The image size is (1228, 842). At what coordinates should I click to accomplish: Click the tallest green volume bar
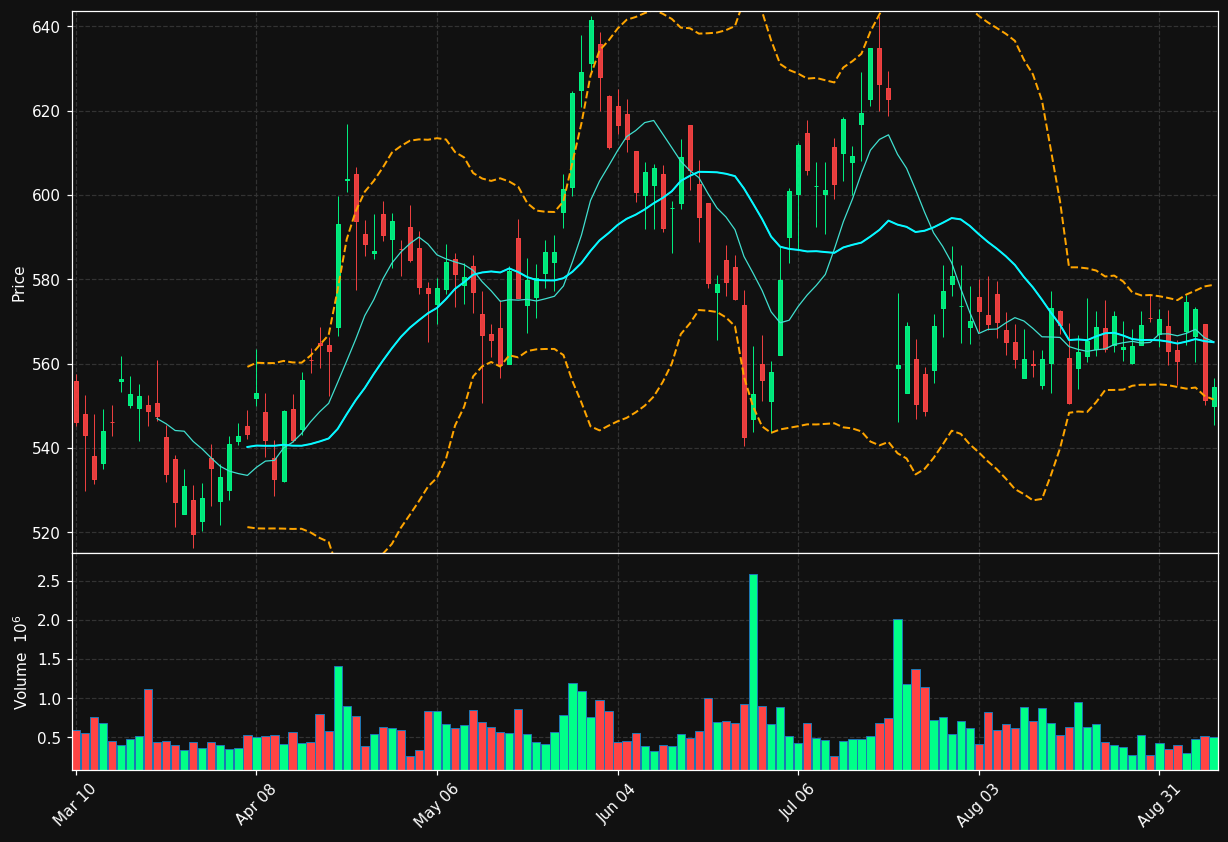(x=753, y=671)
